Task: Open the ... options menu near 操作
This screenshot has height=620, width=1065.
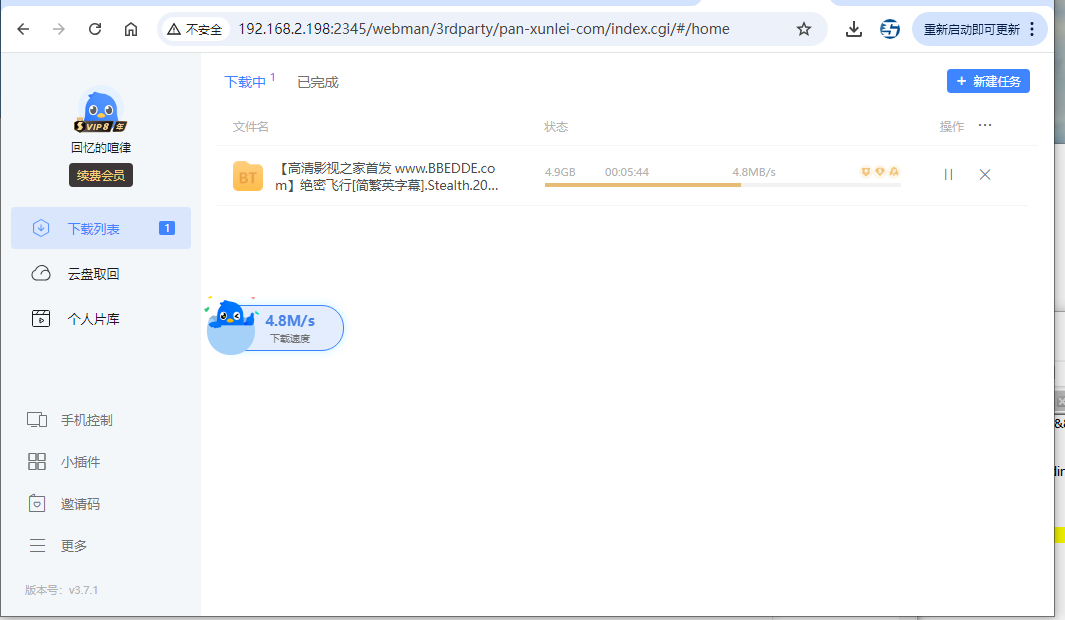Action: click(985, 124)
